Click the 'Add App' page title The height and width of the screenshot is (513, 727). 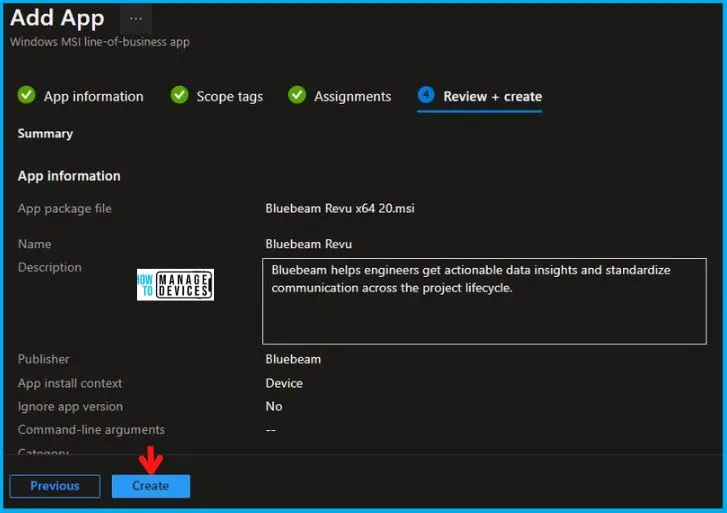57,19
